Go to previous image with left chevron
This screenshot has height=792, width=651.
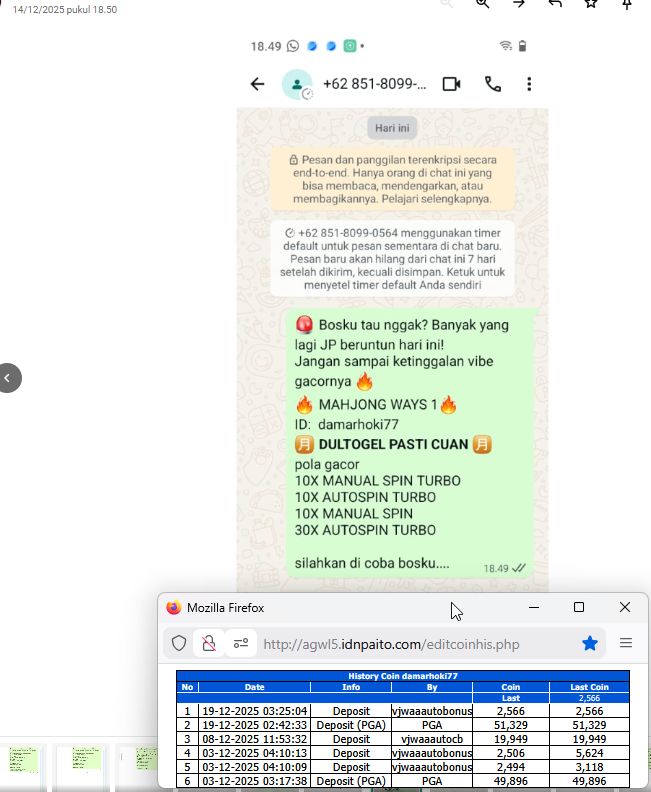point(9,378)
